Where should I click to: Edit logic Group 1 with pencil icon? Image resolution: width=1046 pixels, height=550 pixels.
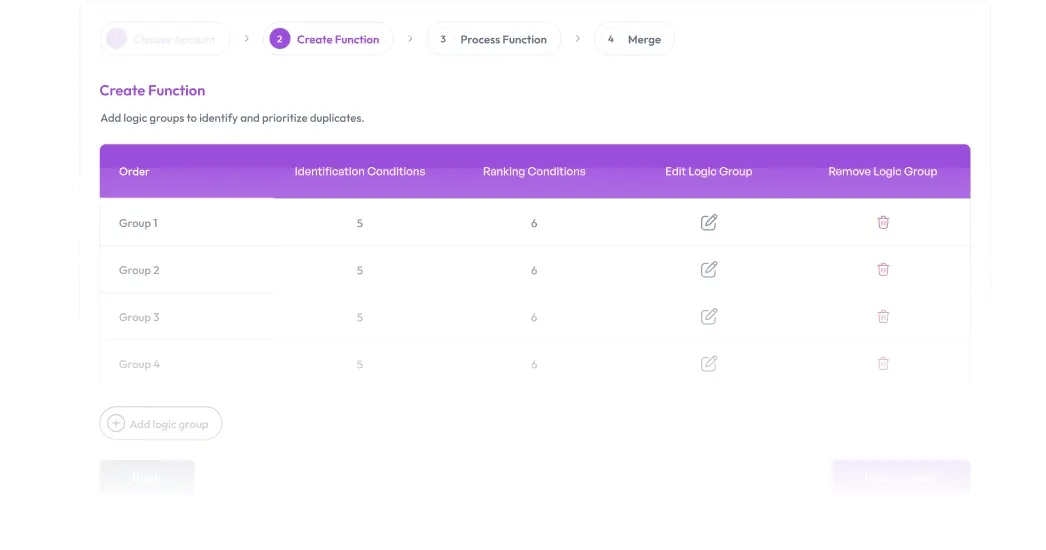point(708,222)
